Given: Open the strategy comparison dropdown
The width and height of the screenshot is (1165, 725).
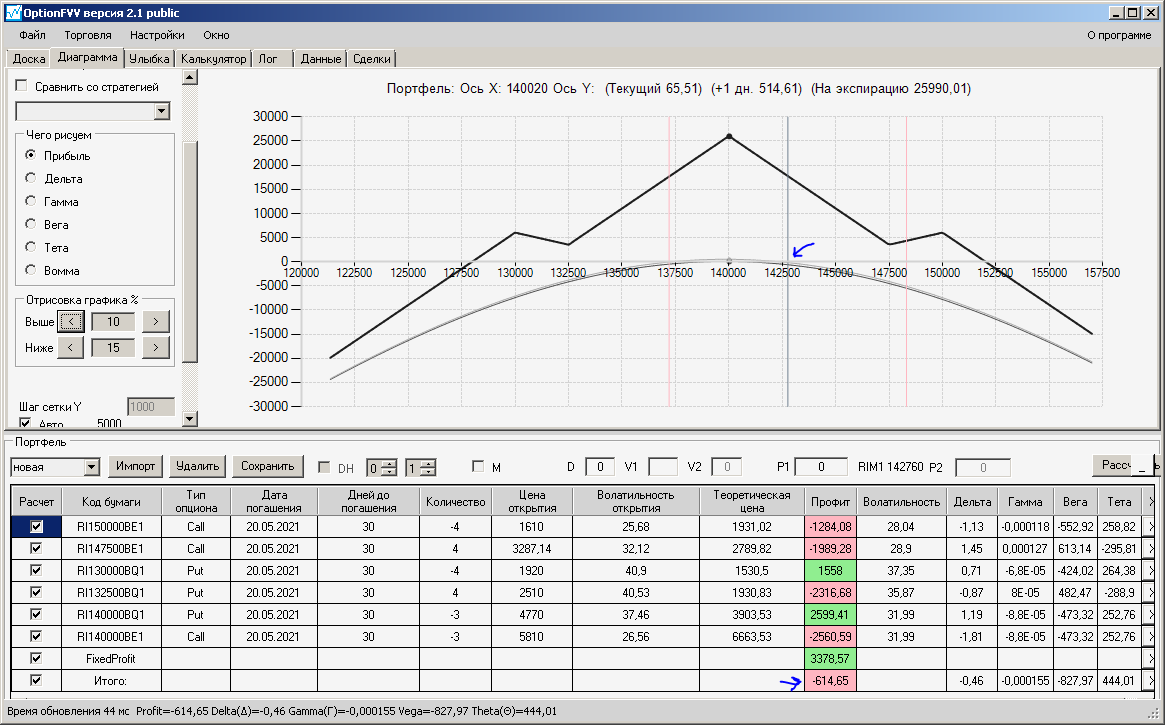Looking at the screenshot, I should 162,111.
